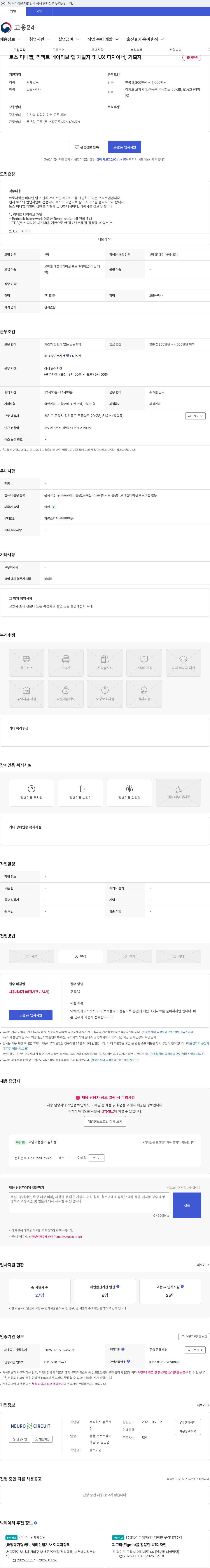Click the 전송 send button
This screenshot has width=210, height=1568.
(187, 1205)
